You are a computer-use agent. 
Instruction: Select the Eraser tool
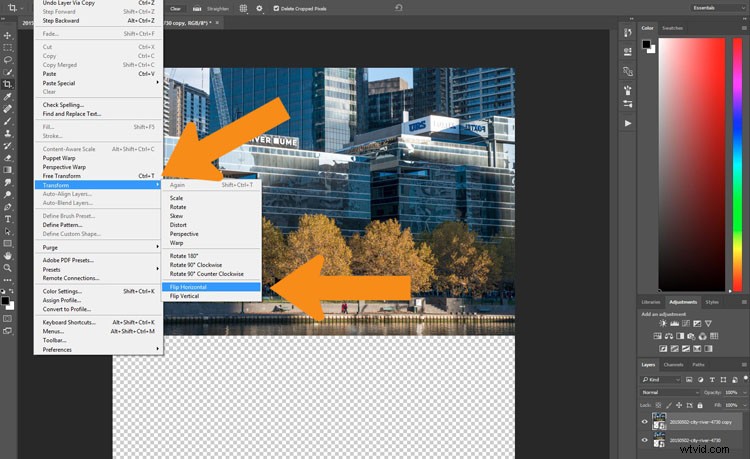[8, 158]
